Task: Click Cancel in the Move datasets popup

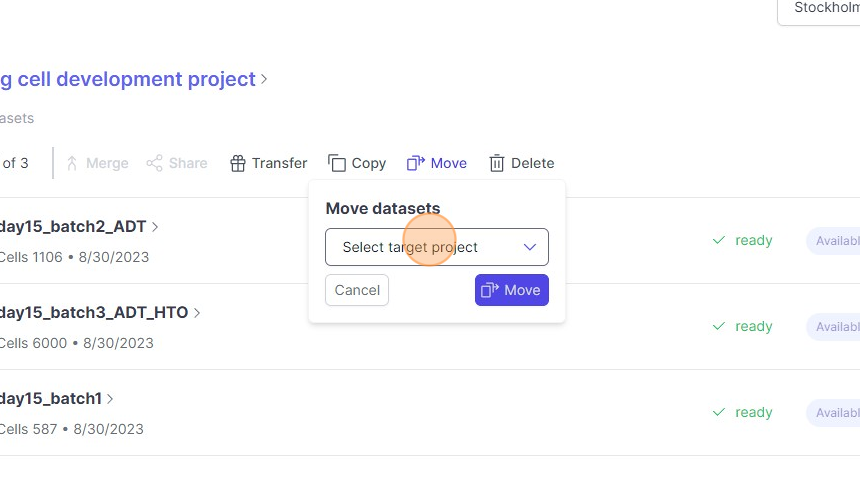Action: (x=357, y=290)
